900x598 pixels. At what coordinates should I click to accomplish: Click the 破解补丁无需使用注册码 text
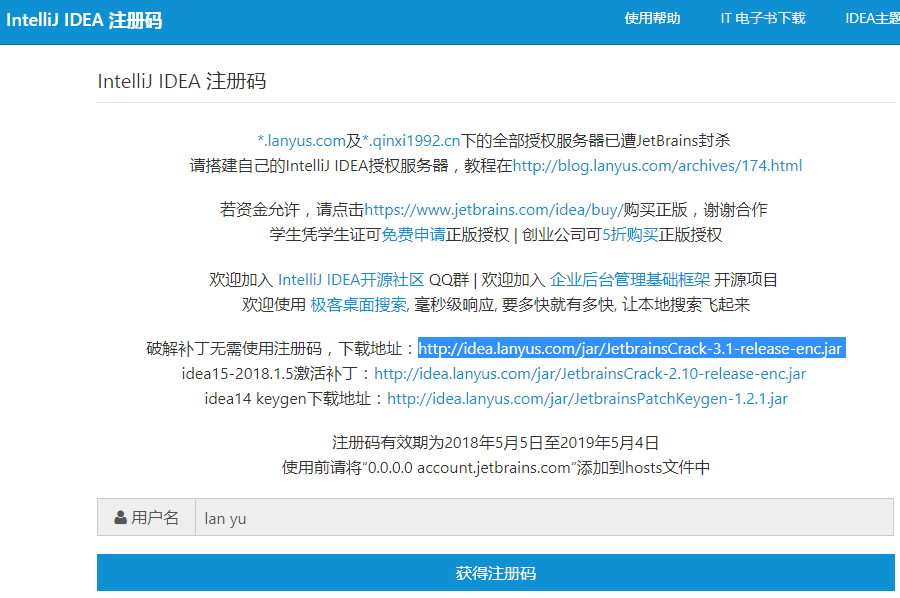pos(234,348)
